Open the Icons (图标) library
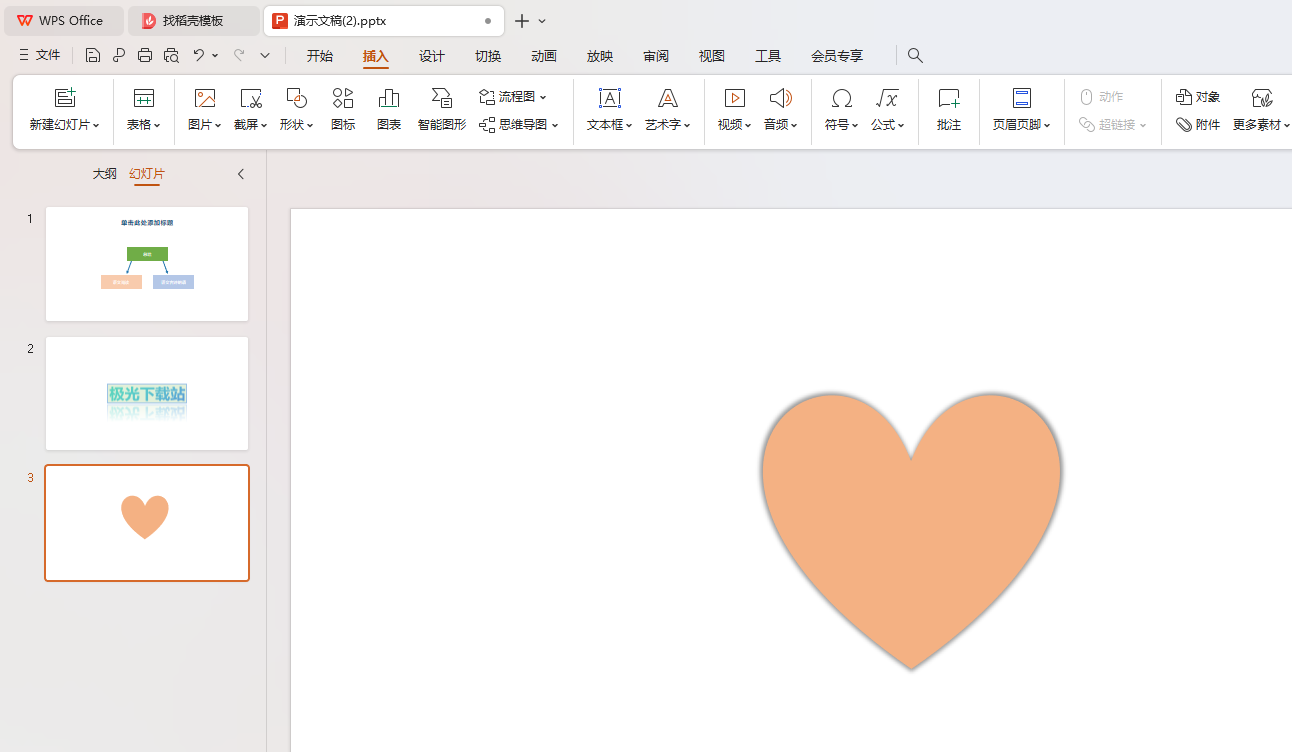 [343, 110]
